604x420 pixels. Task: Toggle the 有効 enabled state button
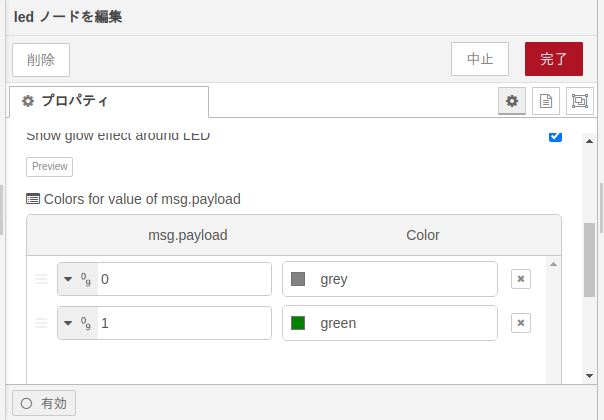pos(44,404)
